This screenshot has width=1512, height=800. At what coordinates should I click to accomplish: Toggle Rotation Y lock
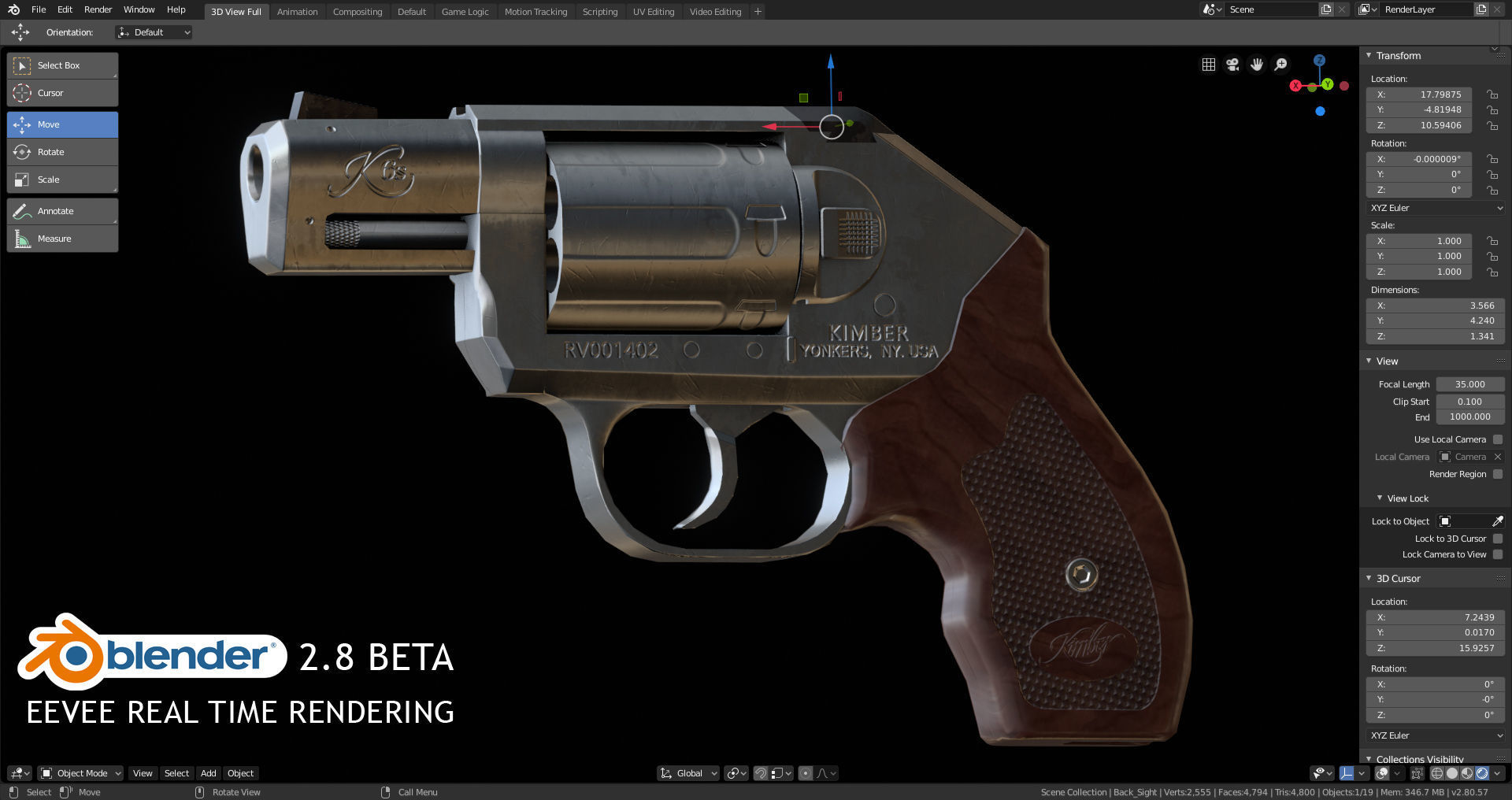[1492, 174]
